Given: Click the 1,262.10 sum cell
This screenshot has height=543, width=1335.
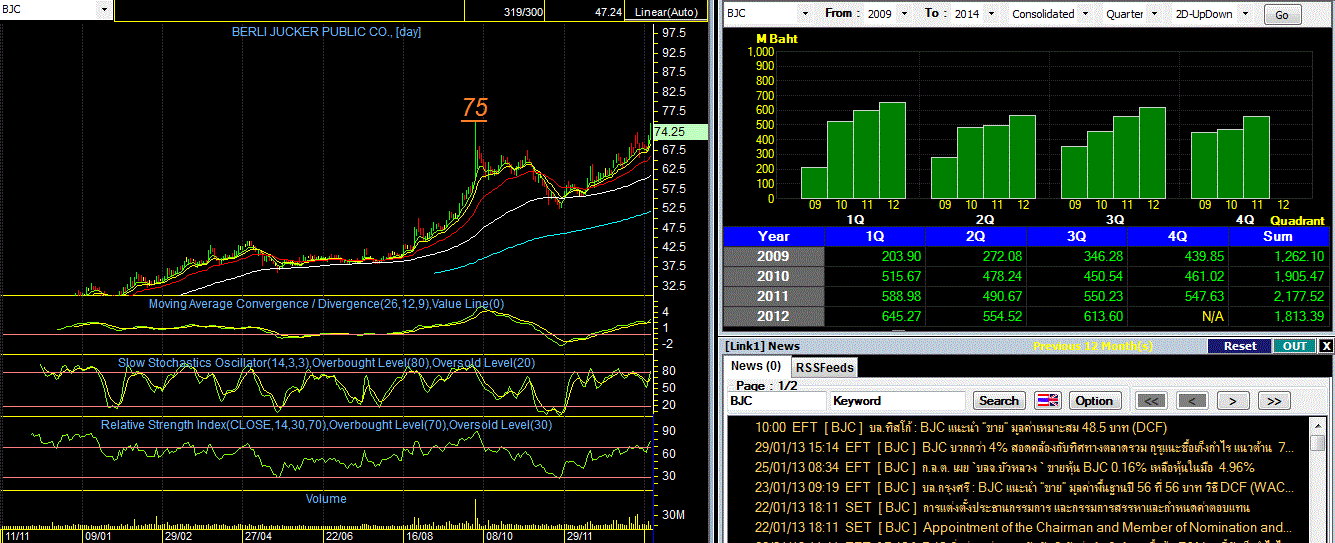Looking at the screenshot, I should (1279, 257).
